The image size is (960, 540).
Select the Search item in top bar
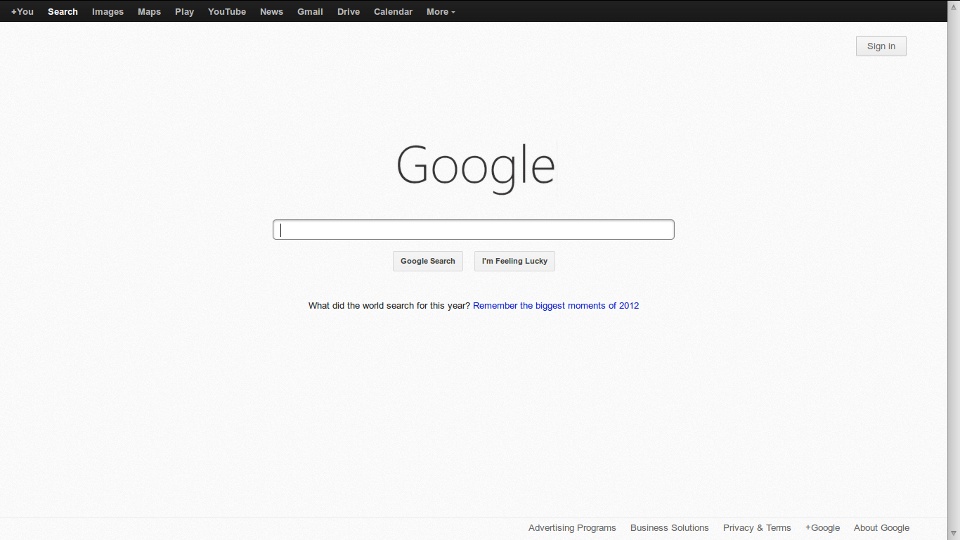[x=62, y=12]
